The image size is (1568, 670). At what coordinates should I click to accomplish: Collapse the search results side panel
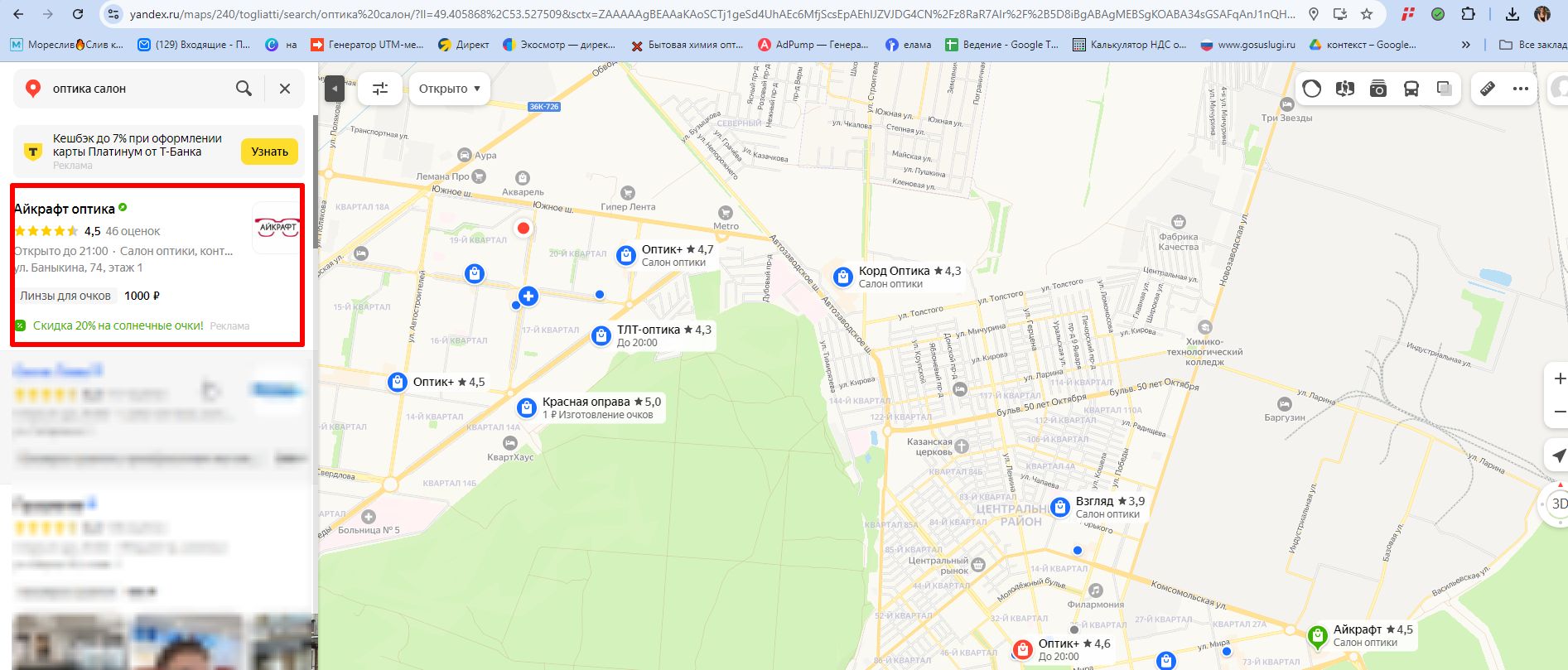[x=335, y=89]
